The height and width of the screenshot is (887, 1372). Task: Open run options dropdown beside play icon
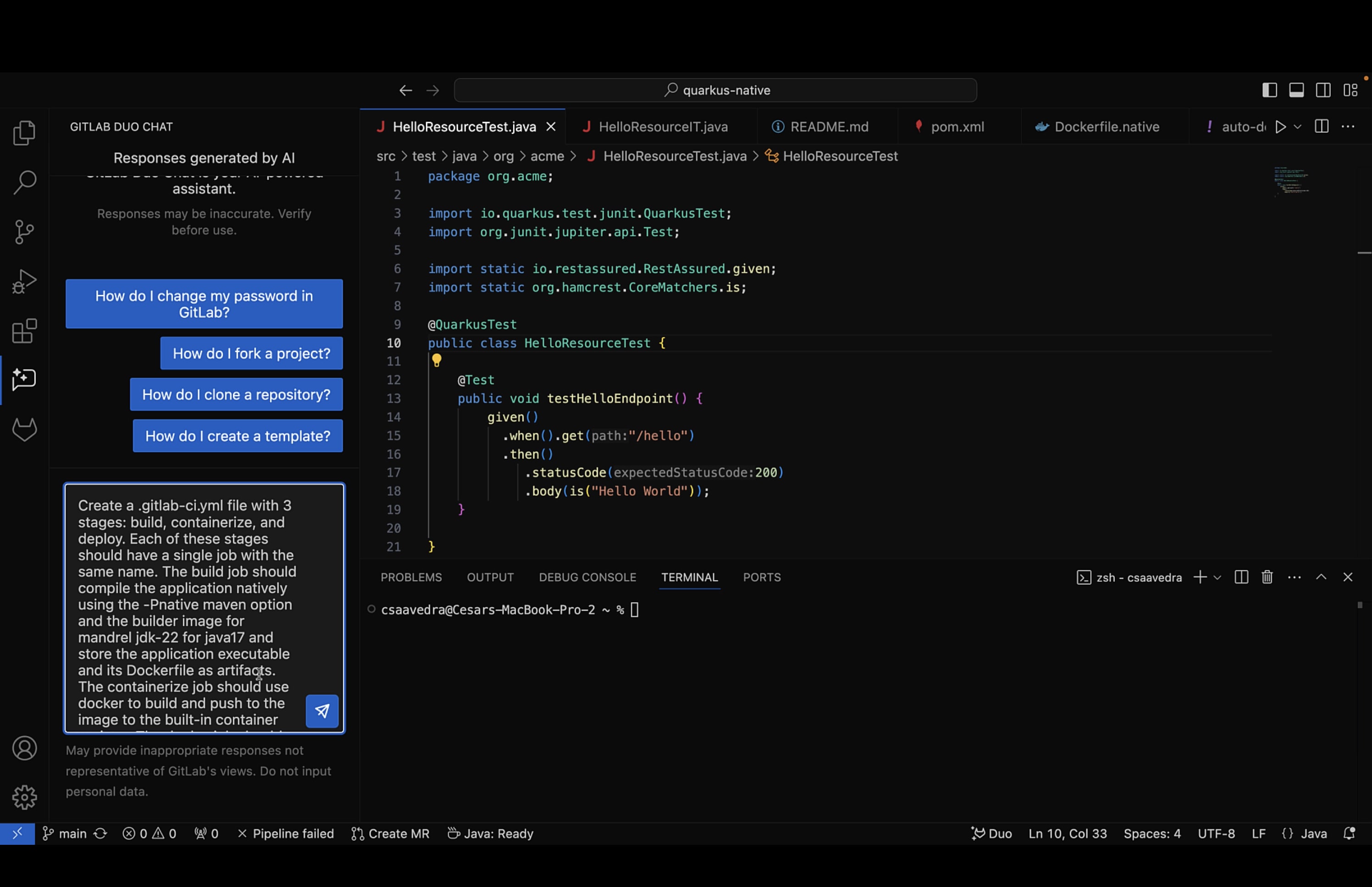(1297, 127)
